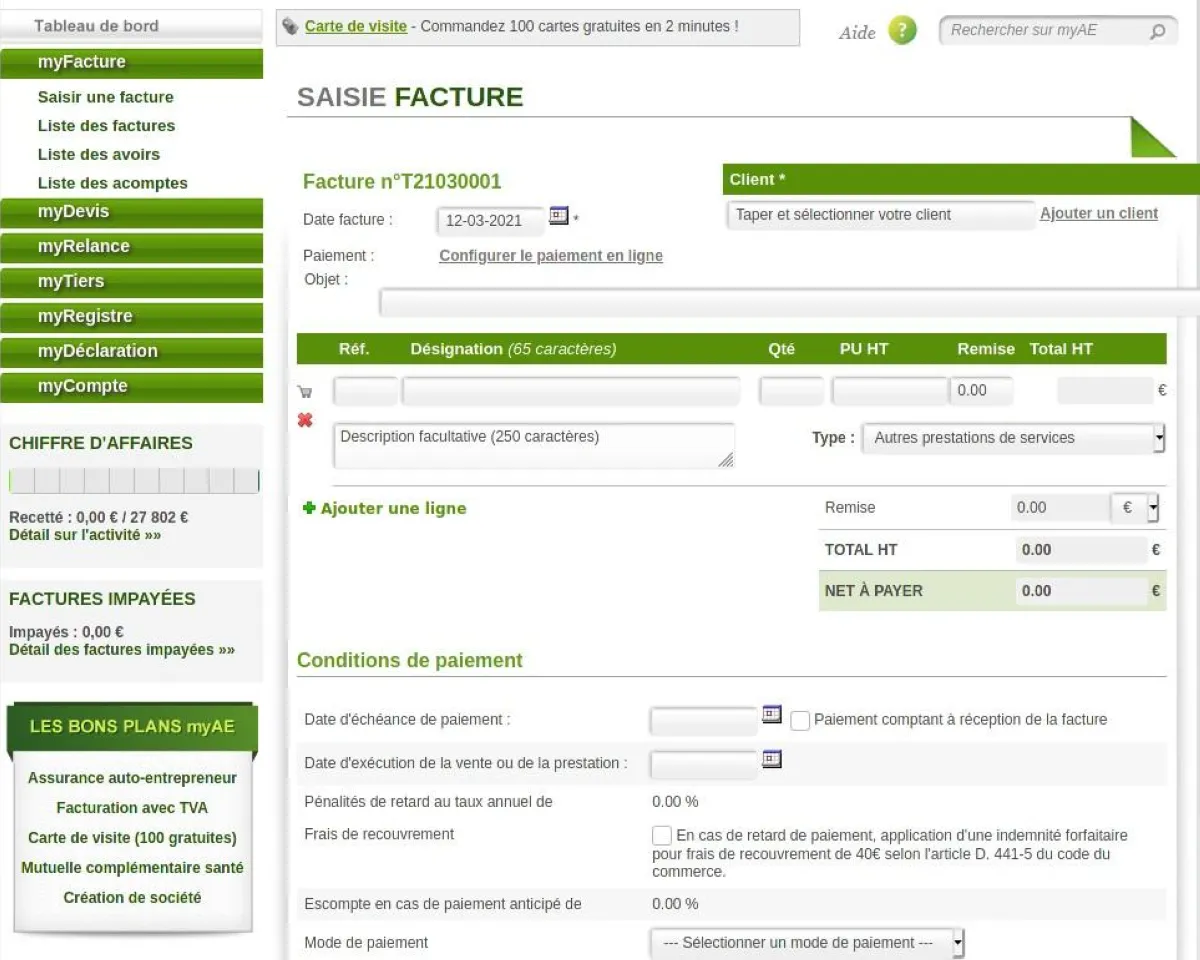Click the Facture n°T21030001 heading
The image size is (1200, 960).
[402, 182]
